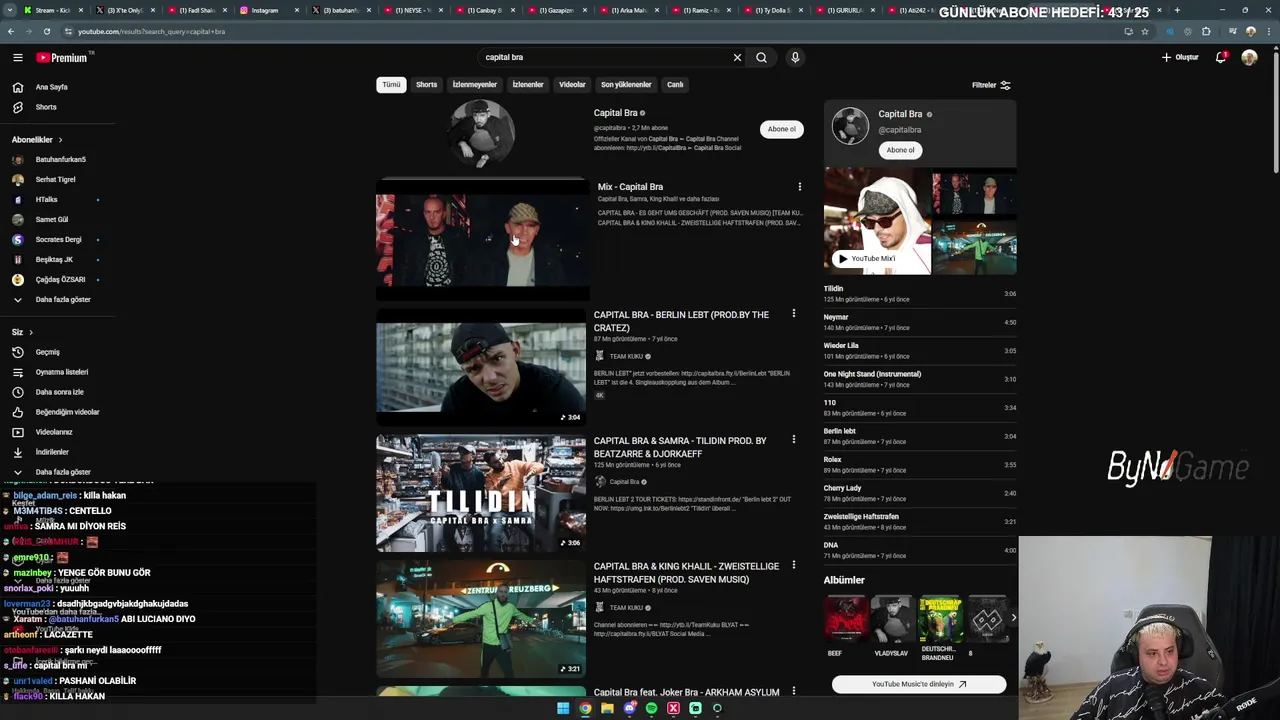The width and height of the screenshot is (1280, 720).
Task: Click the magnifier search button
Action: pyautogui.click(x=761, y=58)
